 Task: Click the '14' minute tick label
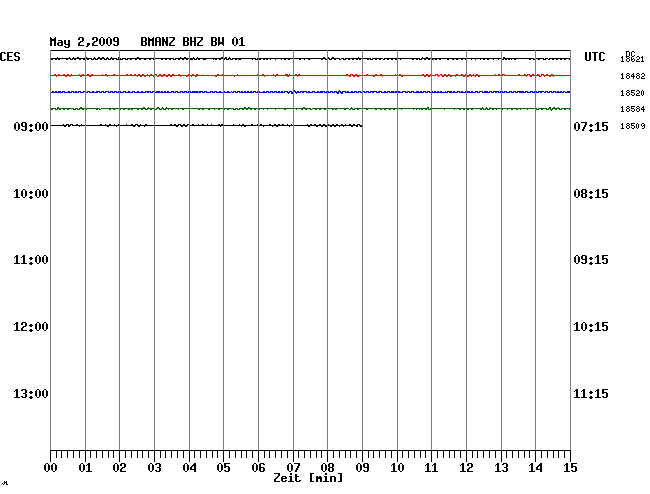point(535,468)
